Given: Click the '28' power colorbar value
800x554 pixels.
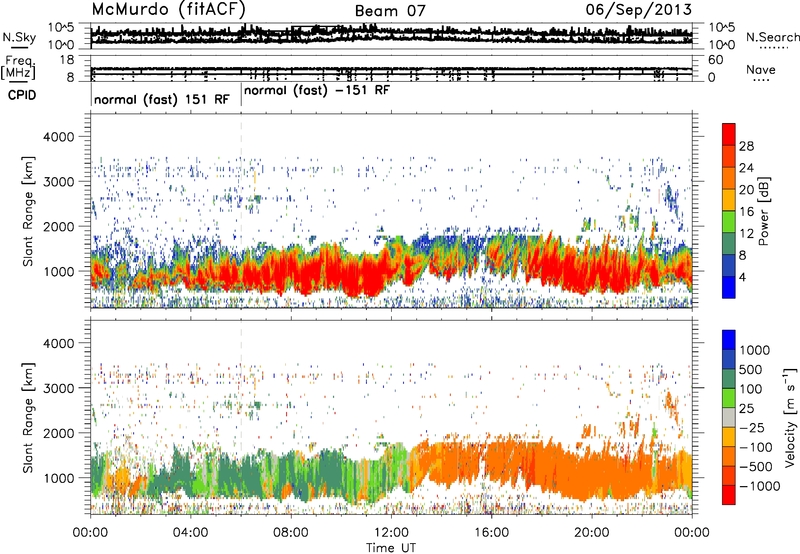Looking at the screenshot, I should 746,146.
